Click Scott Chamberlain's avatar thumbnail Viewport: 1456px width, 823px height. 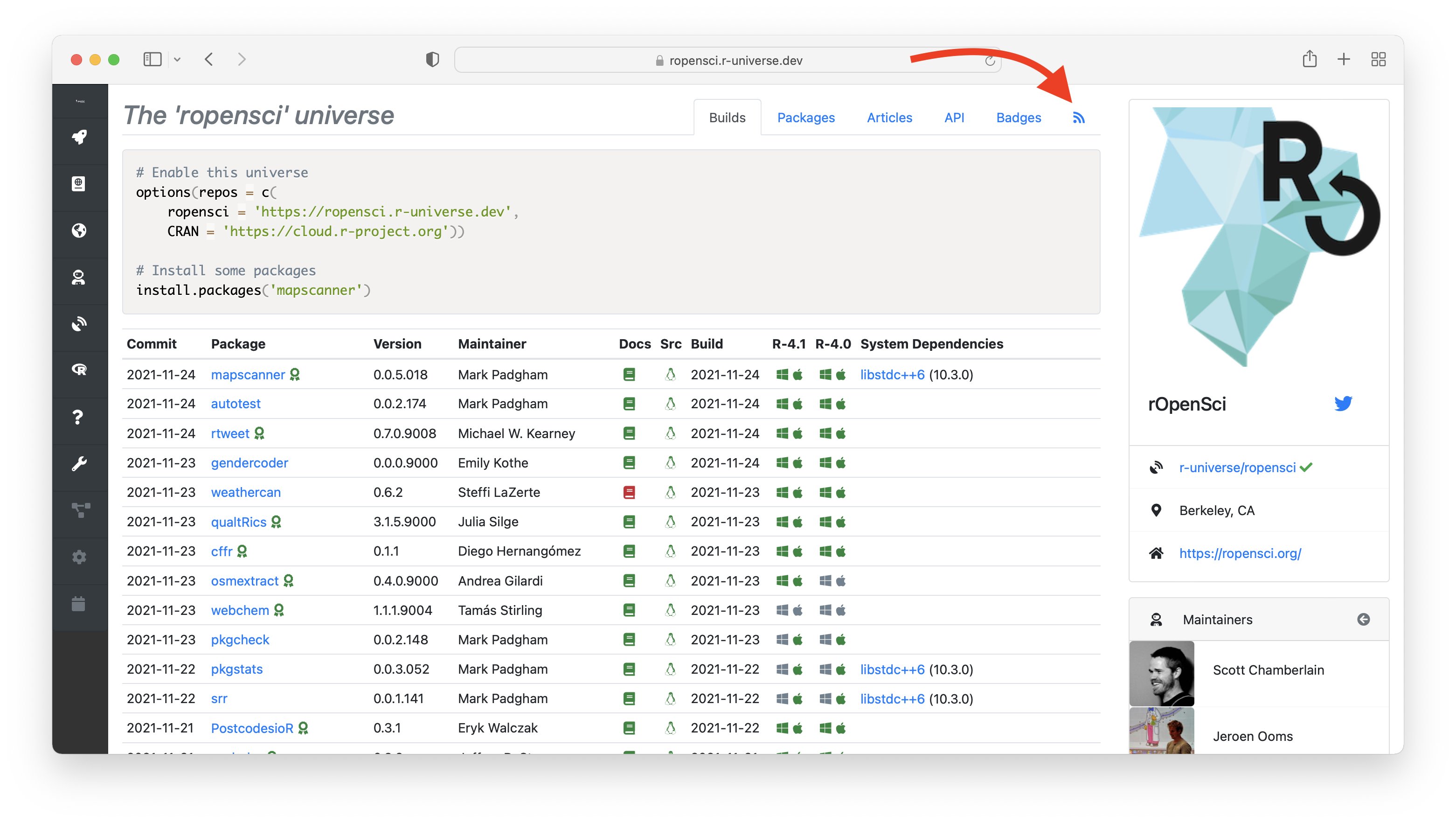tap(1162, 673)
